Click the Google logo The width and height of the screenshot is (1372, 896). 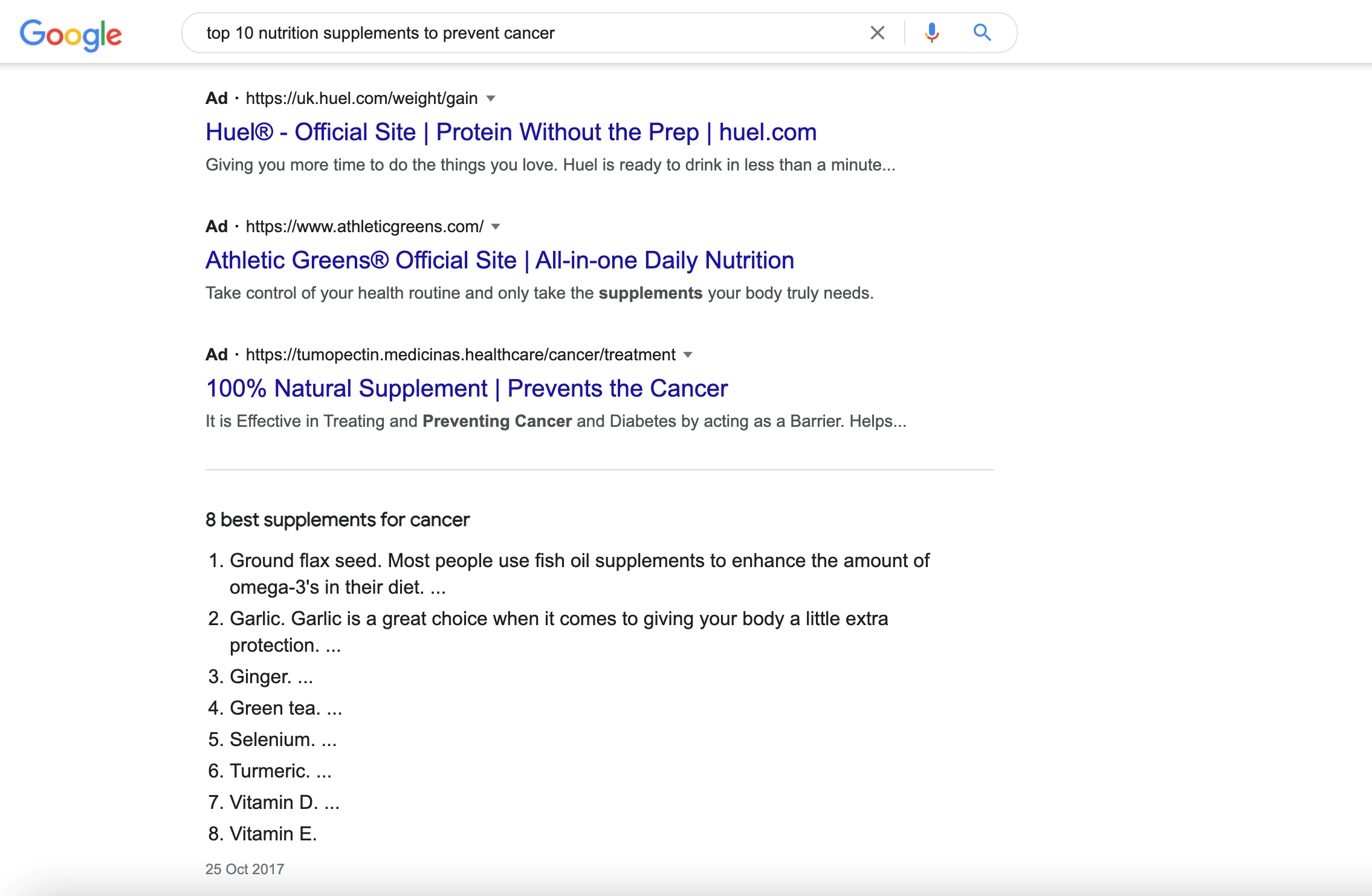point(71,34)
